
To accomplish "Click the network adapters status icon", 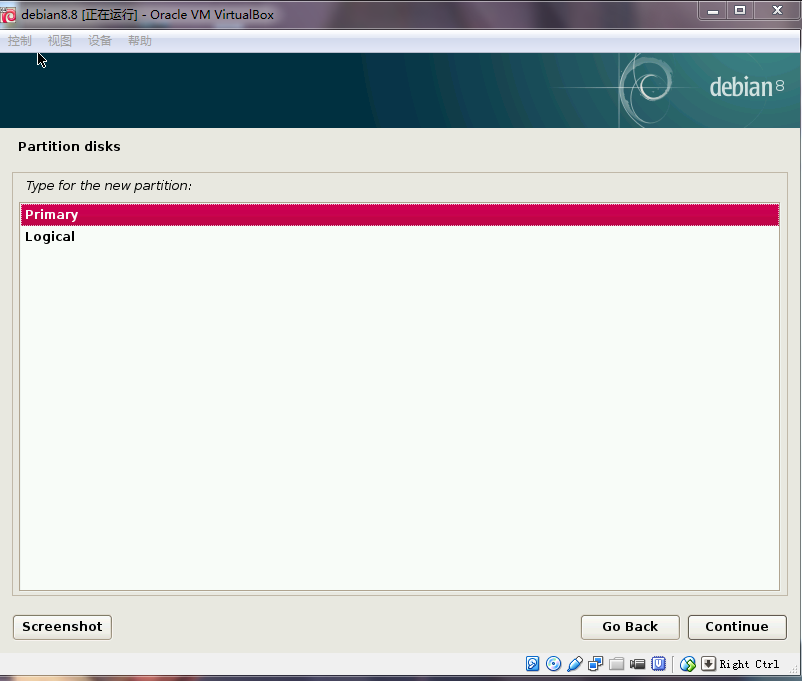I will (x=596, y=664).
